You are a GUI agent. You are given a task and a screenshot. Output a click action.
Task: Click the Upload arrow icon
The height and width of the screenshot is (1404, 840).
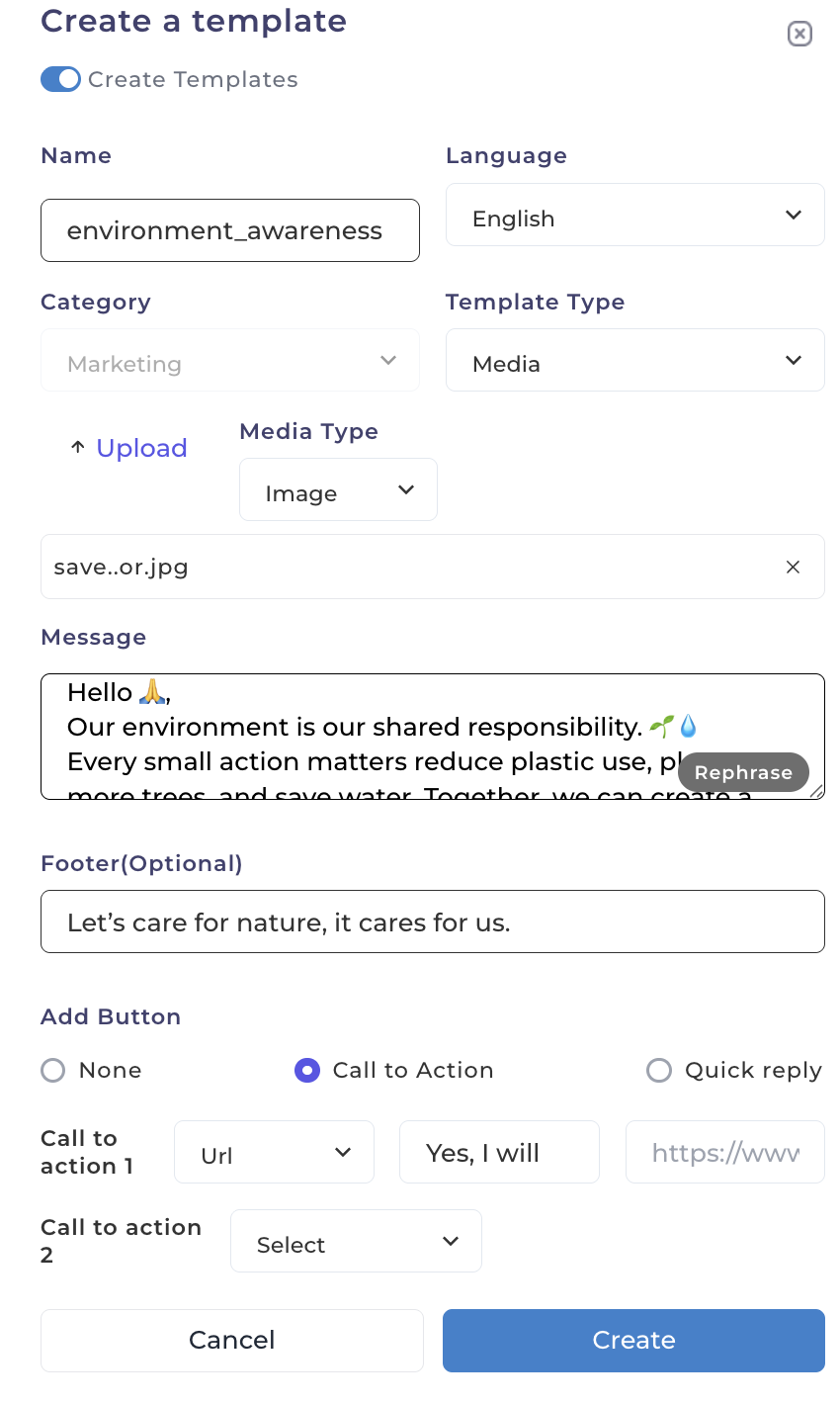78,447
